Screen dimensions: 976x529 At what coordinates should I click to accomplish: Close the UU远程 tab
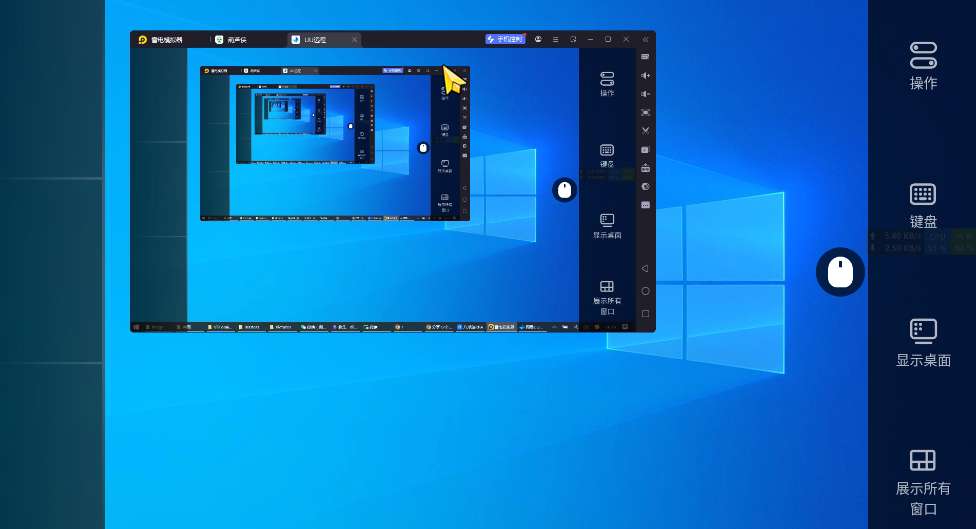point(354,39)
